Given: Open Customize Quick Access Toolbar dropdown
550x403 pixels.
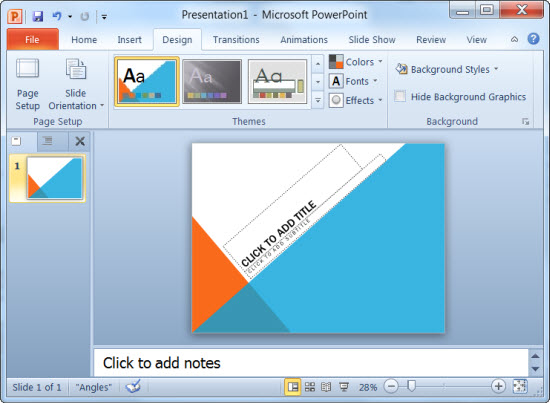Looking at the screenshot, I should (x=104, y=16).
